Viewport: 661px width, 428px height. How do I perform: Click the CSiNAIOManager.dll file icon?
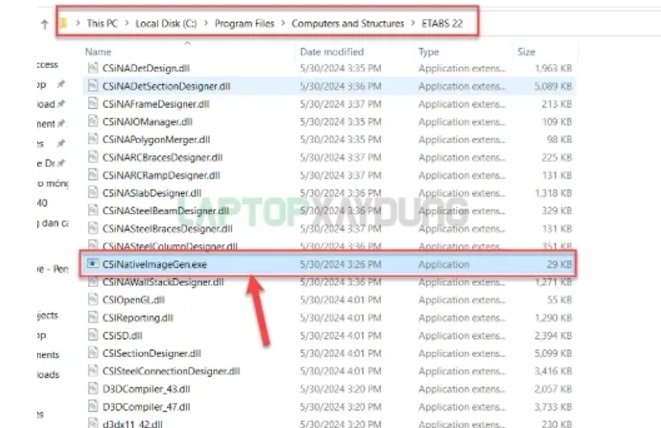(x=93, y=121)
